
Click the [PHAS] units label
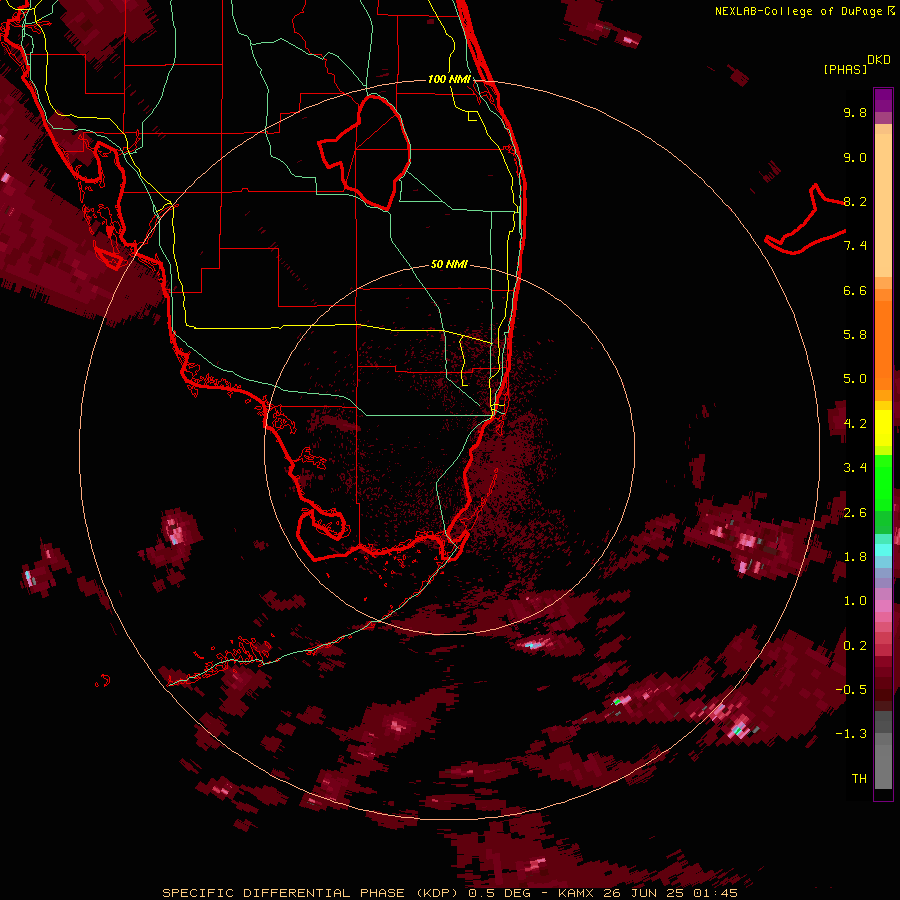pos(845,70)
